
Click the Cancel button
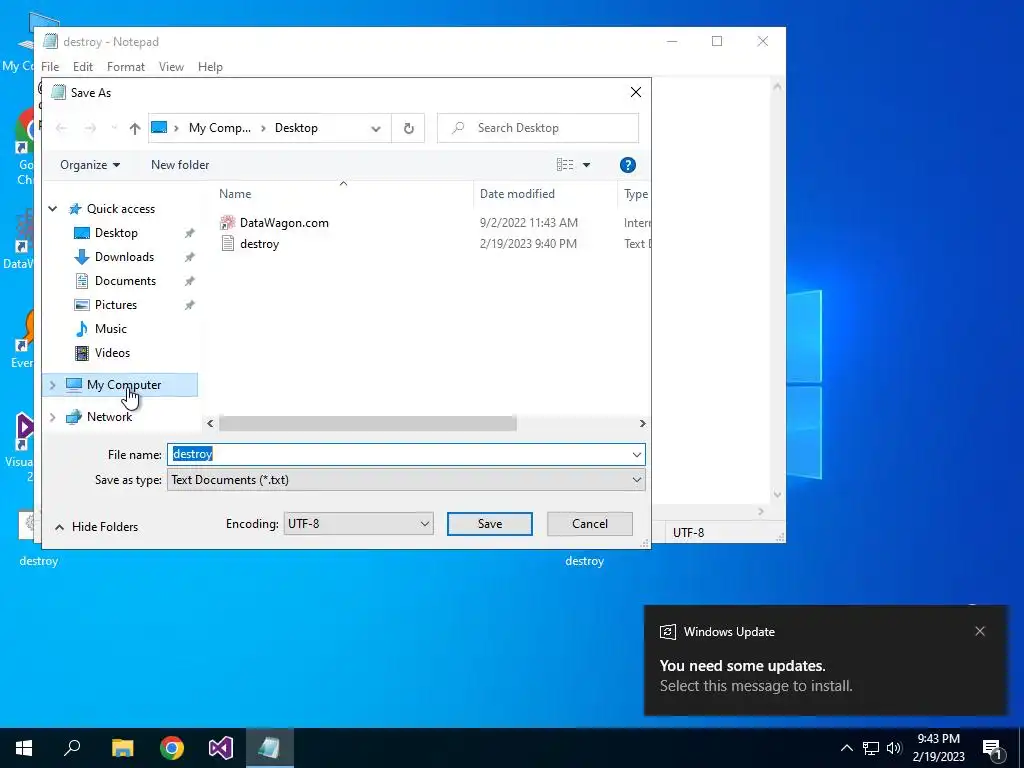590,524
